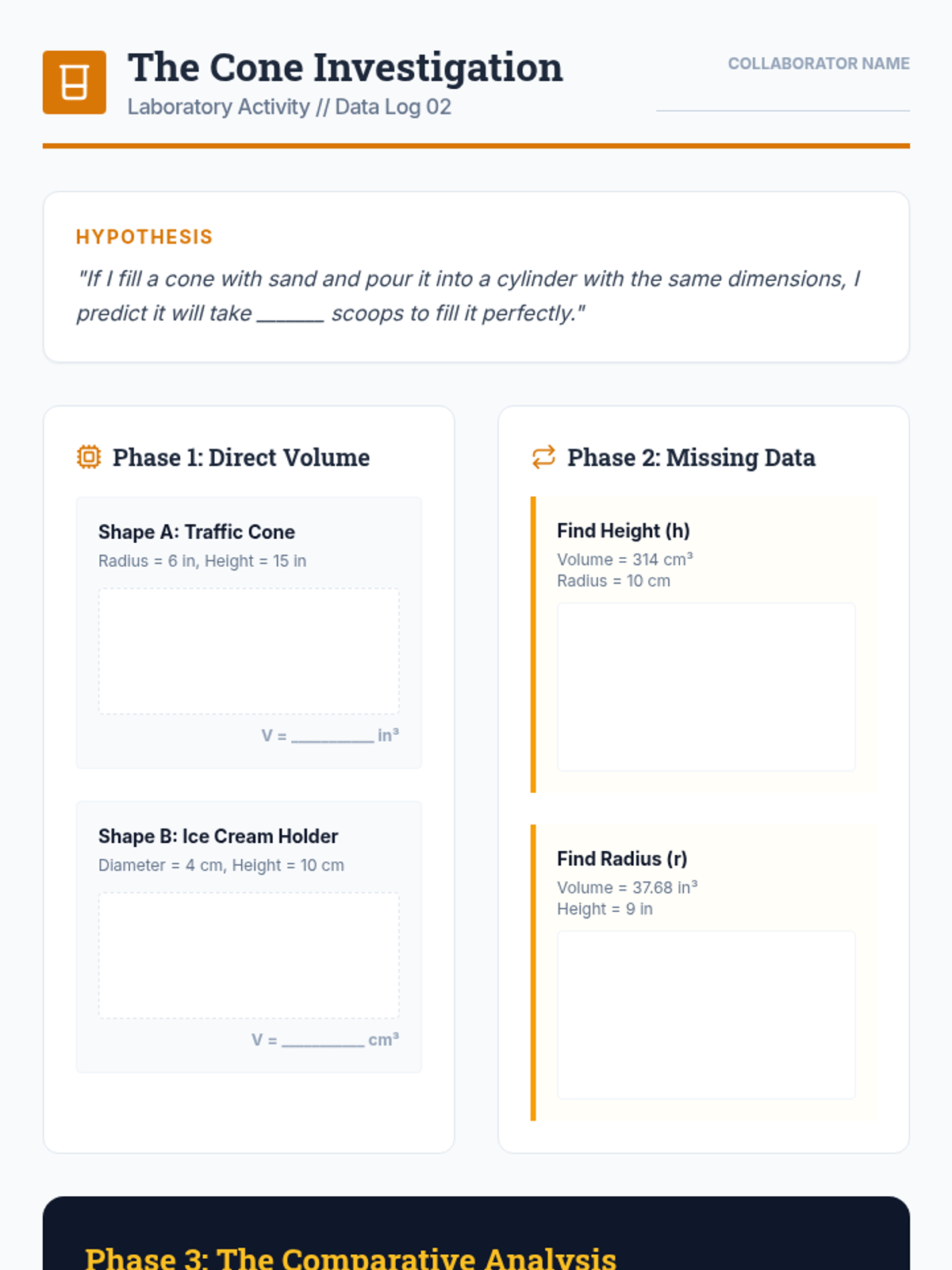Click the Phase 2 swap arrows icon
The height and width of the screenshot is (1270, 952).
(543, 457)
